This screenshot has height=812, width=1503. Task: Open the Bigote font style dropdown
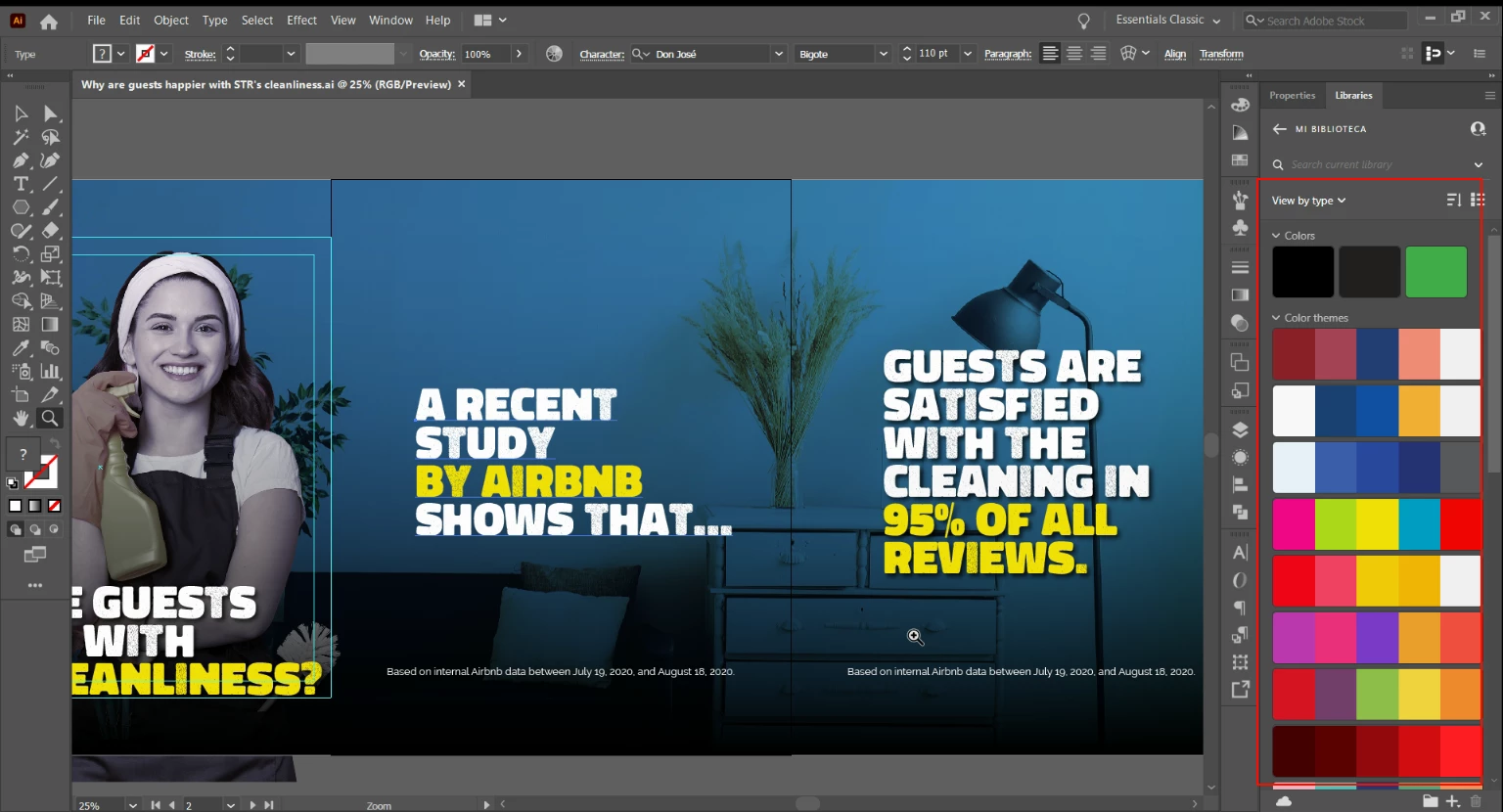click(883, 54)
